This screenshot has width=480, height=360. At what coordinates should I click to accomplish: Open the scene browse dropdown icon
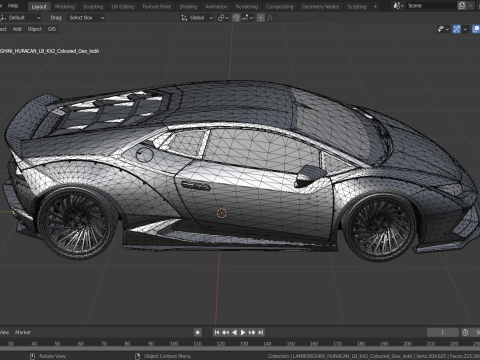click(x=398, y=6)
